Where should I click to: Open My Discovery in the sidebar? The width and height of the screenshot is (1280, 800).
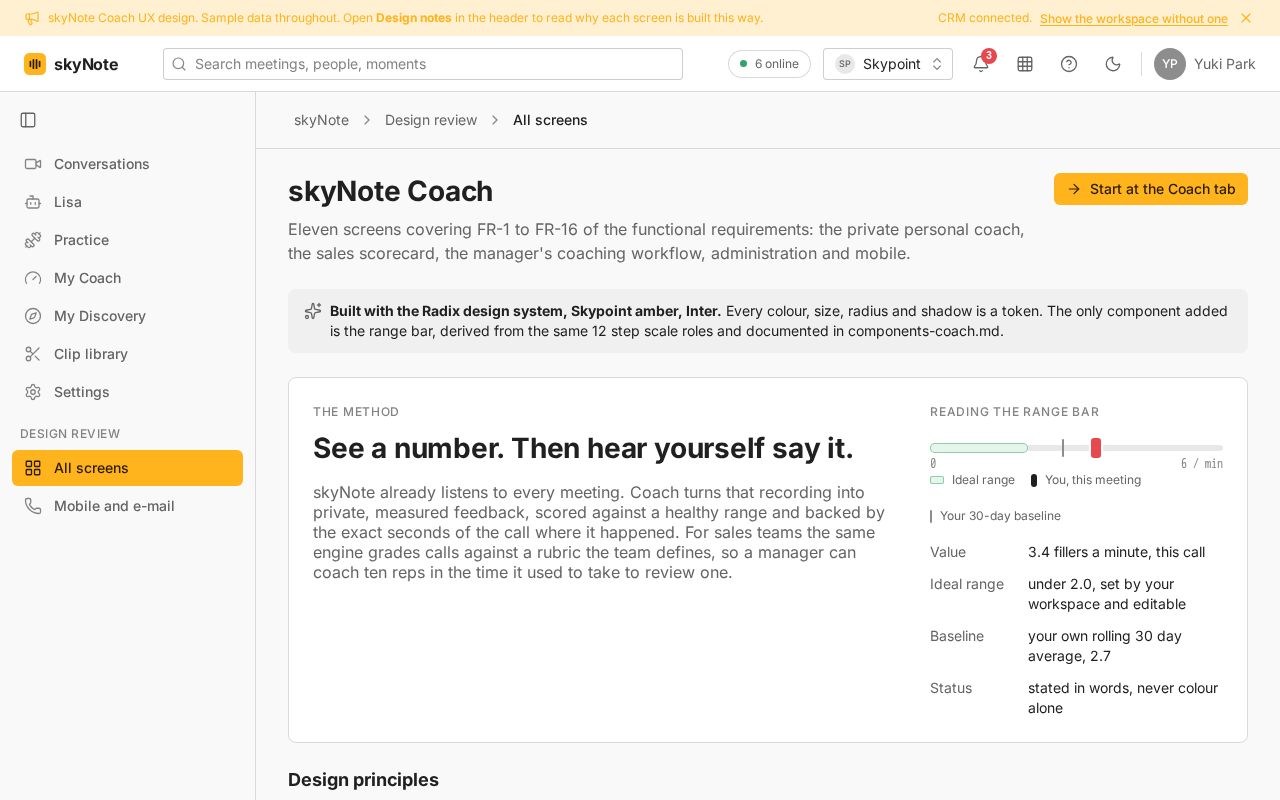[127, 316]
